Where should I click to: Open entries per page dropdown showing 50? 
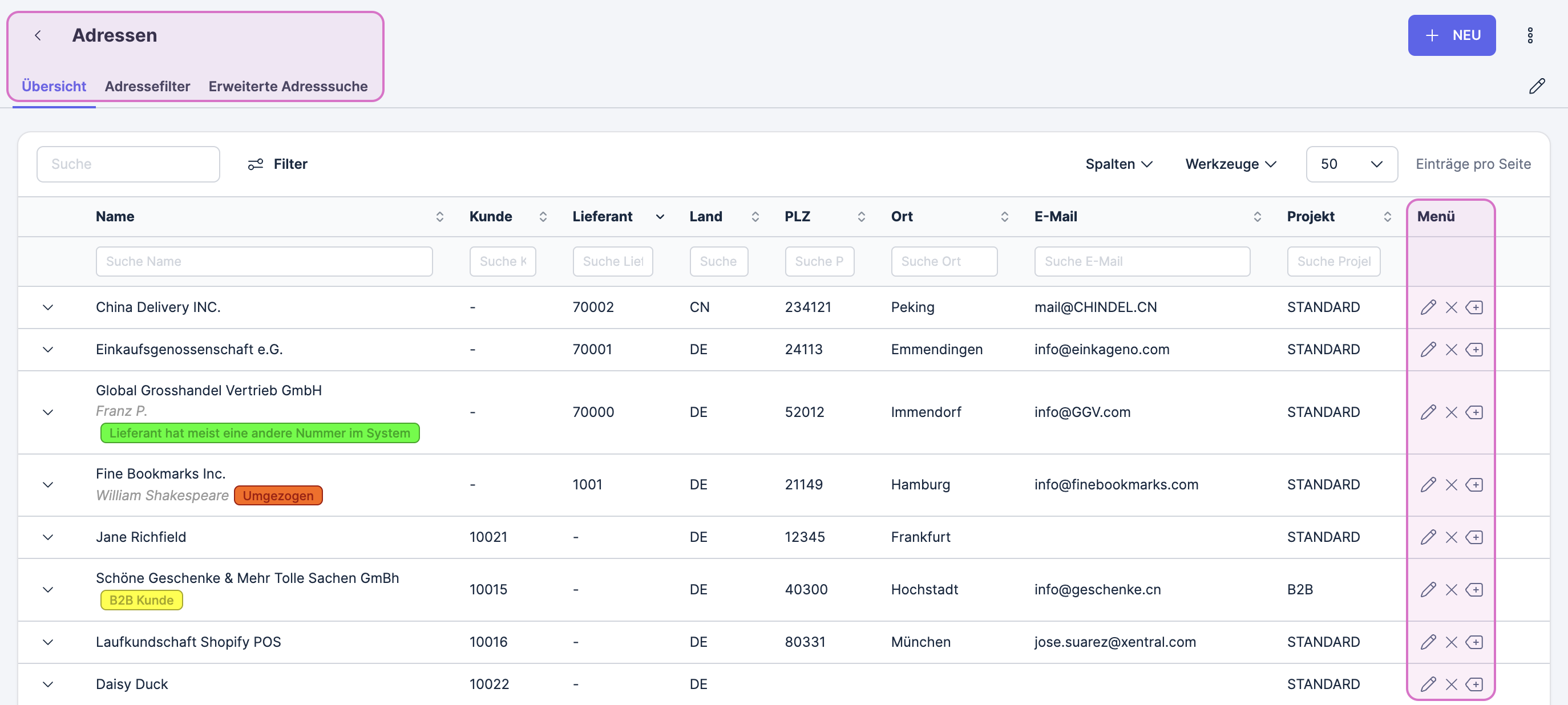tap(1351, 164)
